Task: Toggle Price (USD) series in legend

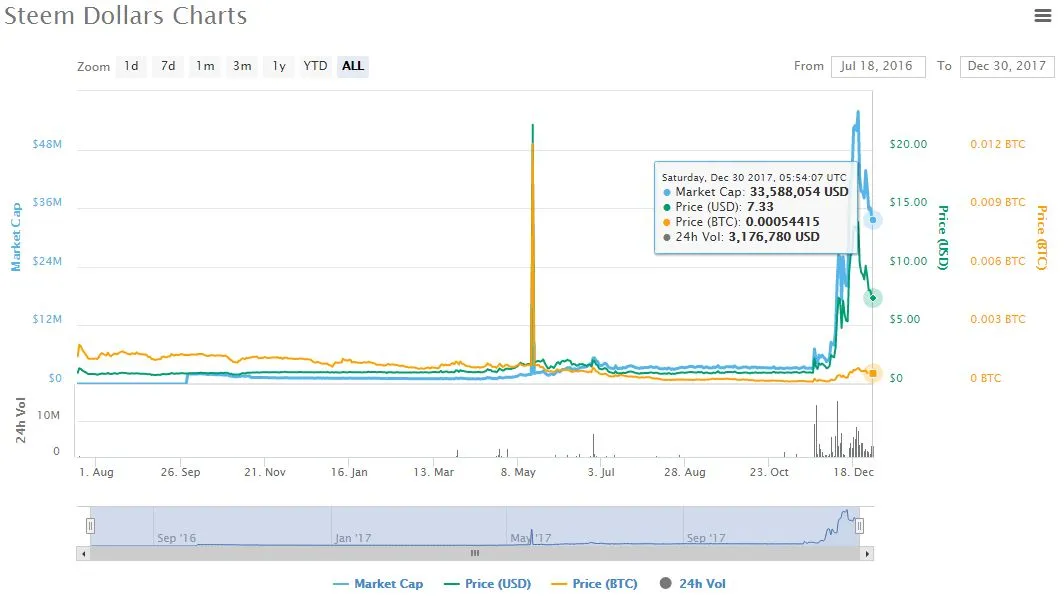Action: pyautogui.click(x=487, y=583)
